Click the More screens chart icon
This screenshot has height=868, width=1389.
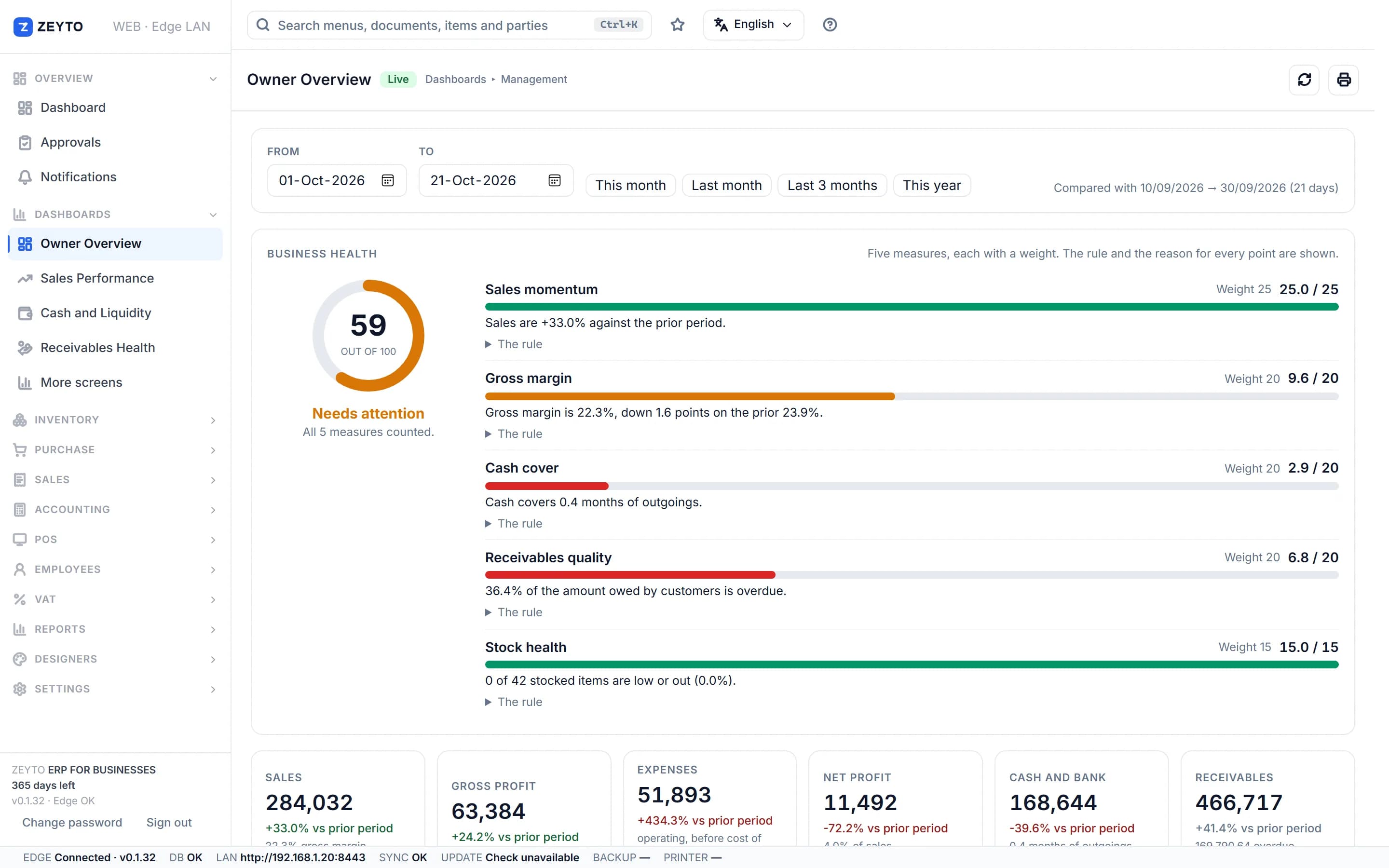pos(25,382)
